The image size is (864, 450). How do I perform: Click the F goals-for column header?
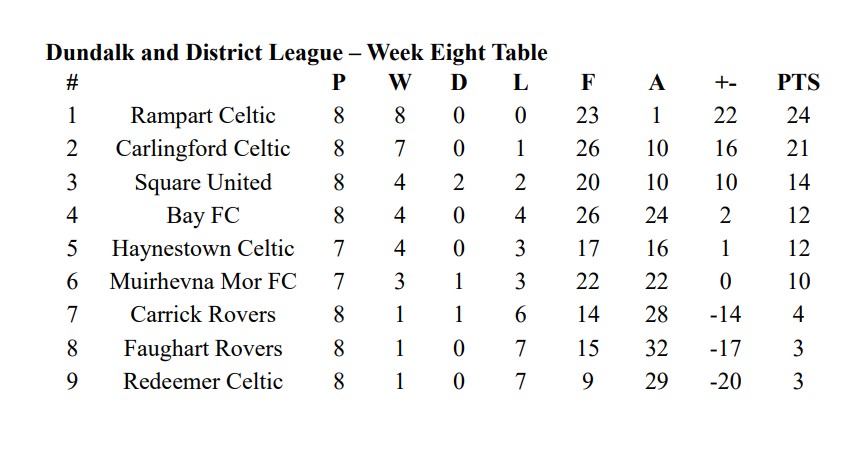coord(588,83)
